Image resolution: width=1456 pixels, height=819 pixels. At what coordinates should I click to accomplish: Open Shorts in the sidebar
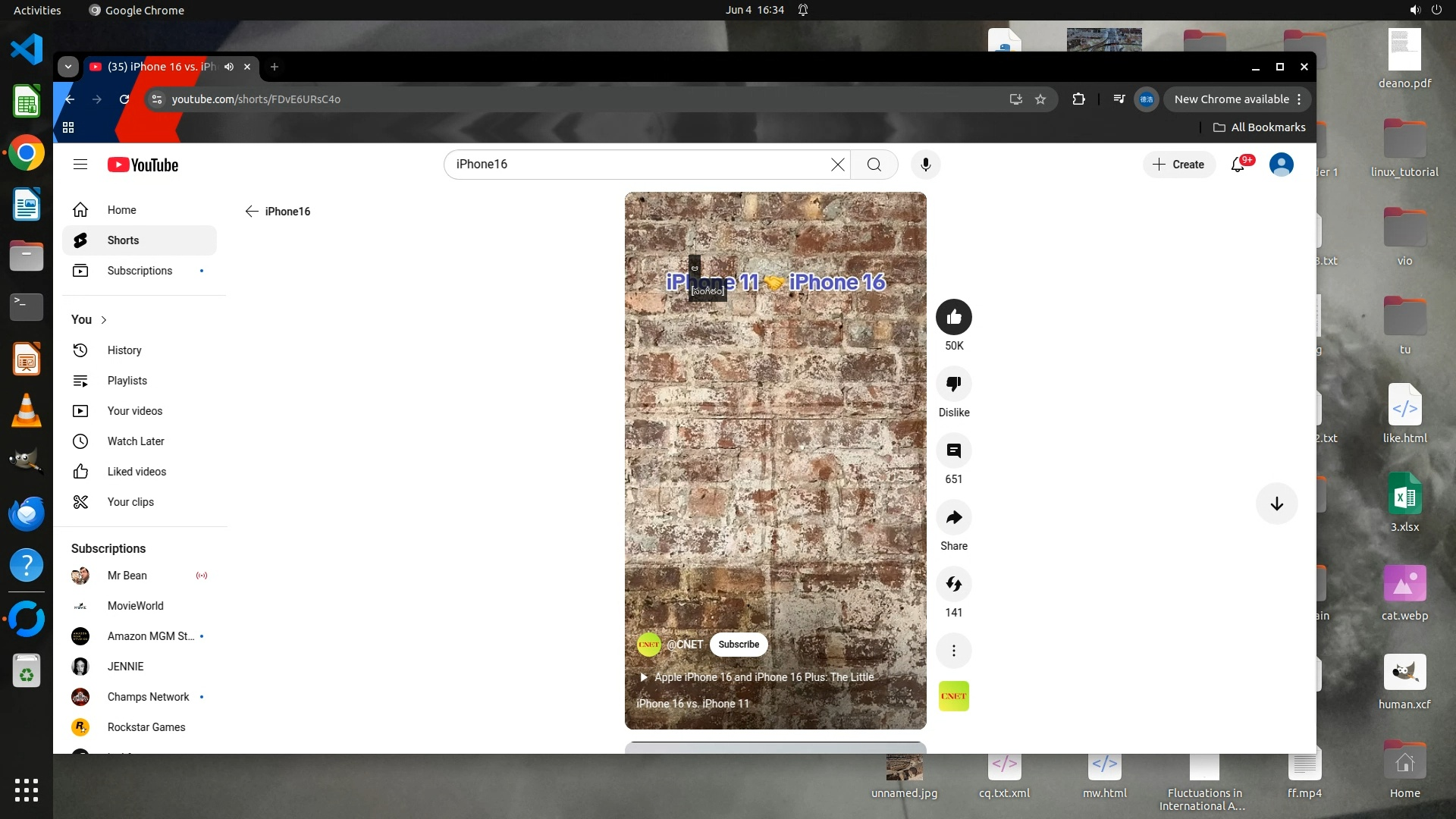(123, 240)
